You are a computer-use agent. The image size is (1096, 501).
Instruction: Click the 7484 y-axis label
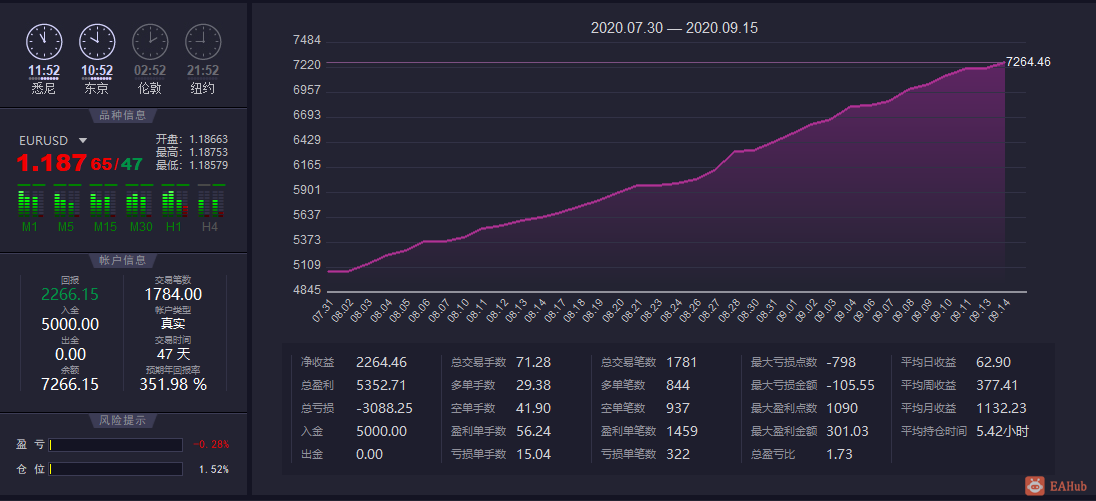point(308,41)
